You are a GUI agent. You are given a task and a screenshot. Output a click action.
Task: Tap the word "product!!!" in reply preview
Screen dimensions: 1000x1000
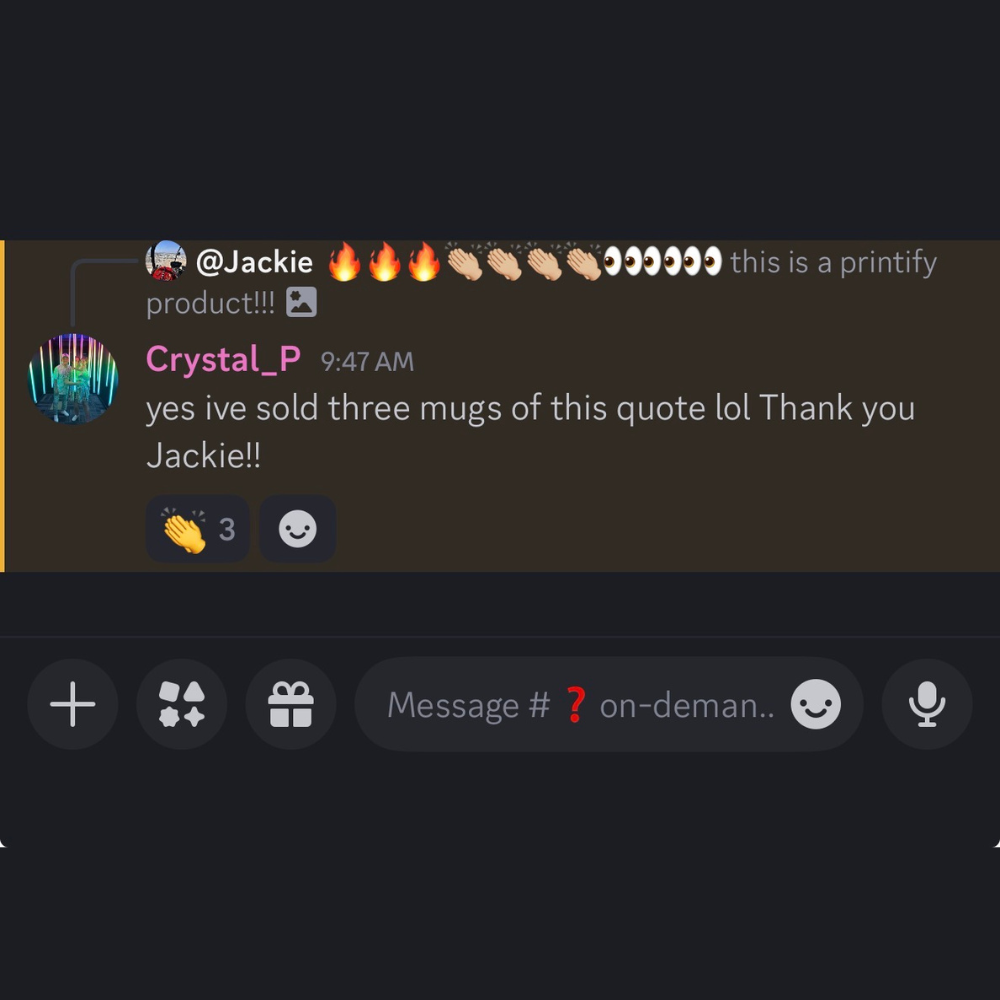pos(210,304)
